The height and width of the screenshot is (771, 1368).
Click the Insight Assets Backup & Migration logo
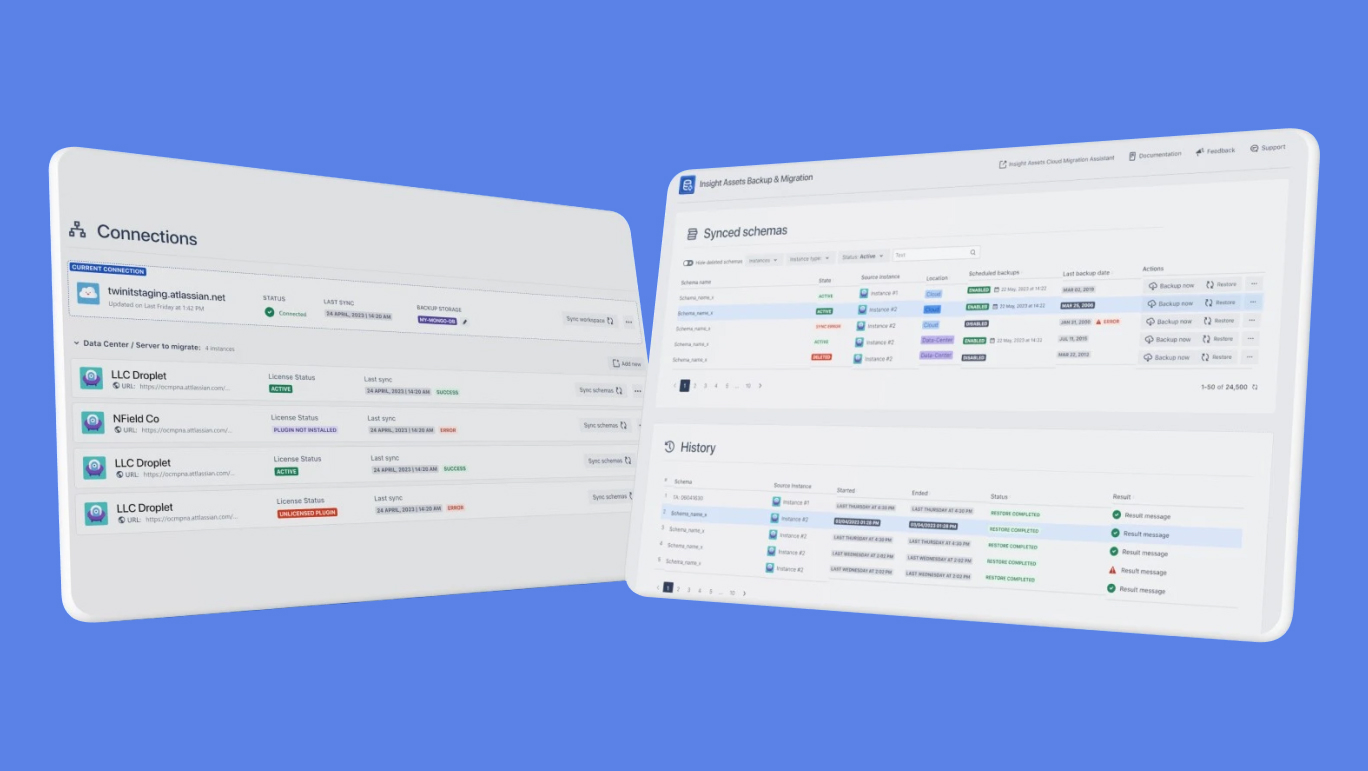click(x=687, y=185)
